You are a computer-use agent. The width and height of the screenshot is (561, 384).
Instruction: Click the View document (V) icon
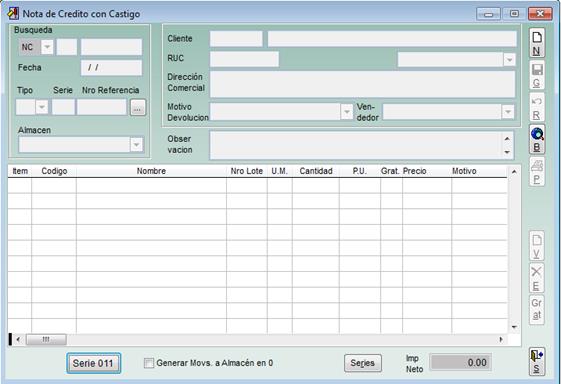(537, 246)
